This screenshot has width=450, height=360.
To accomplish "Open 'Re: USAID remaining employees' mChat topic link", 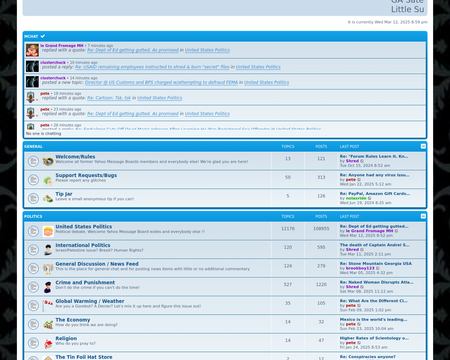I will (x=152, y=67).
